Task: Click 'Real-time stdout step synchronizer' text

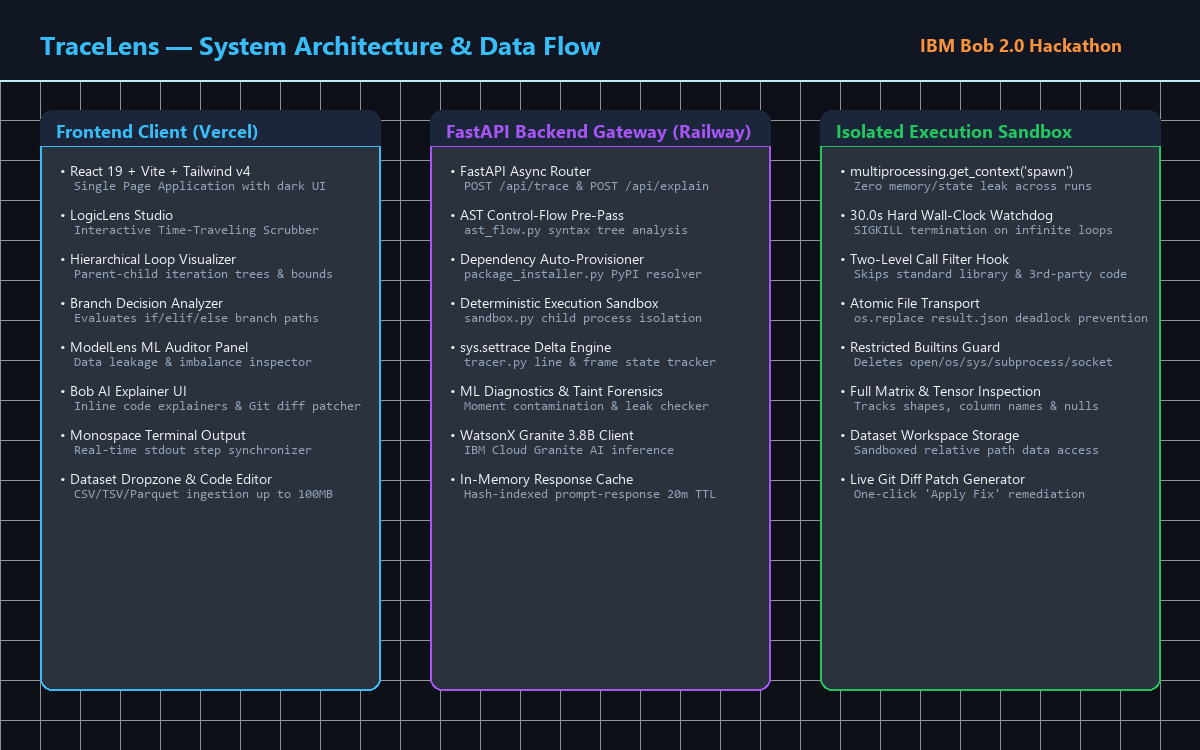Action: click(x=193, y=450)
